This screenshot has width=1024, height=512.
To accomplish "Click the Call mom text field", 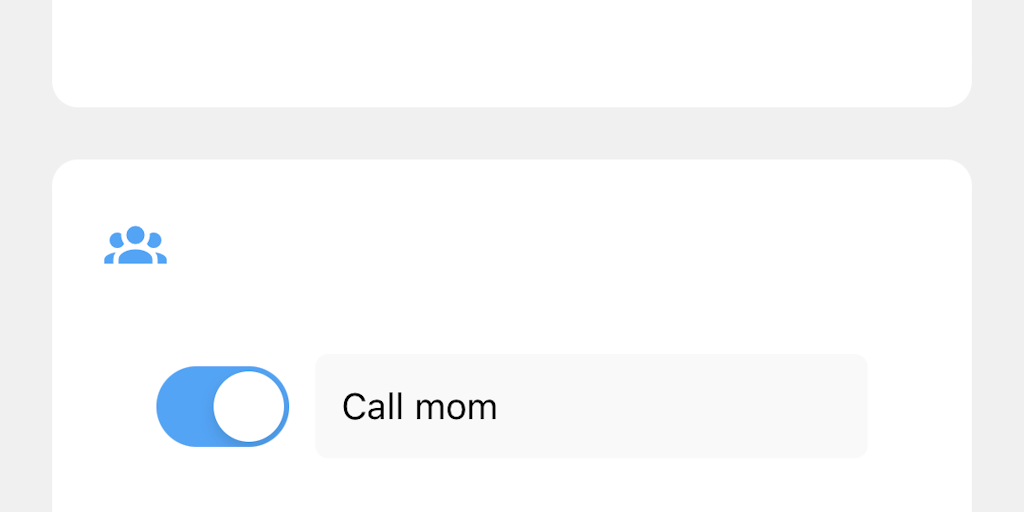I will click(590, 406).
